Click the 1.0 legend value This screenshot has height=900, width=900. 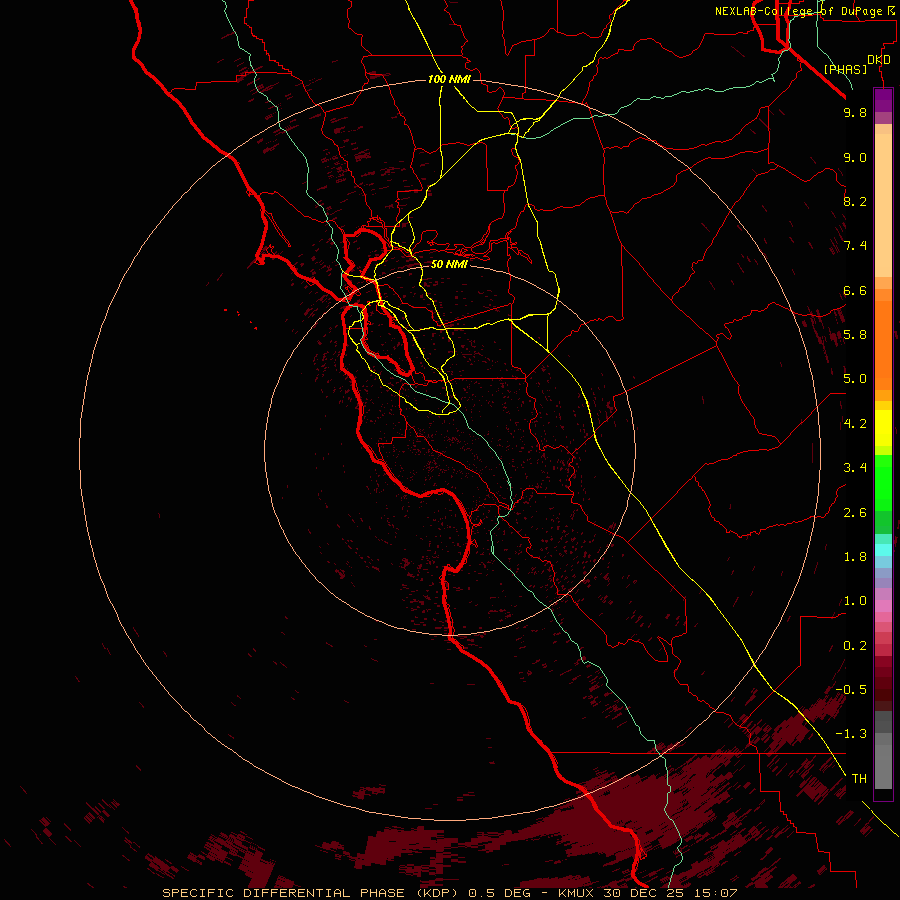tap(855, 601)
